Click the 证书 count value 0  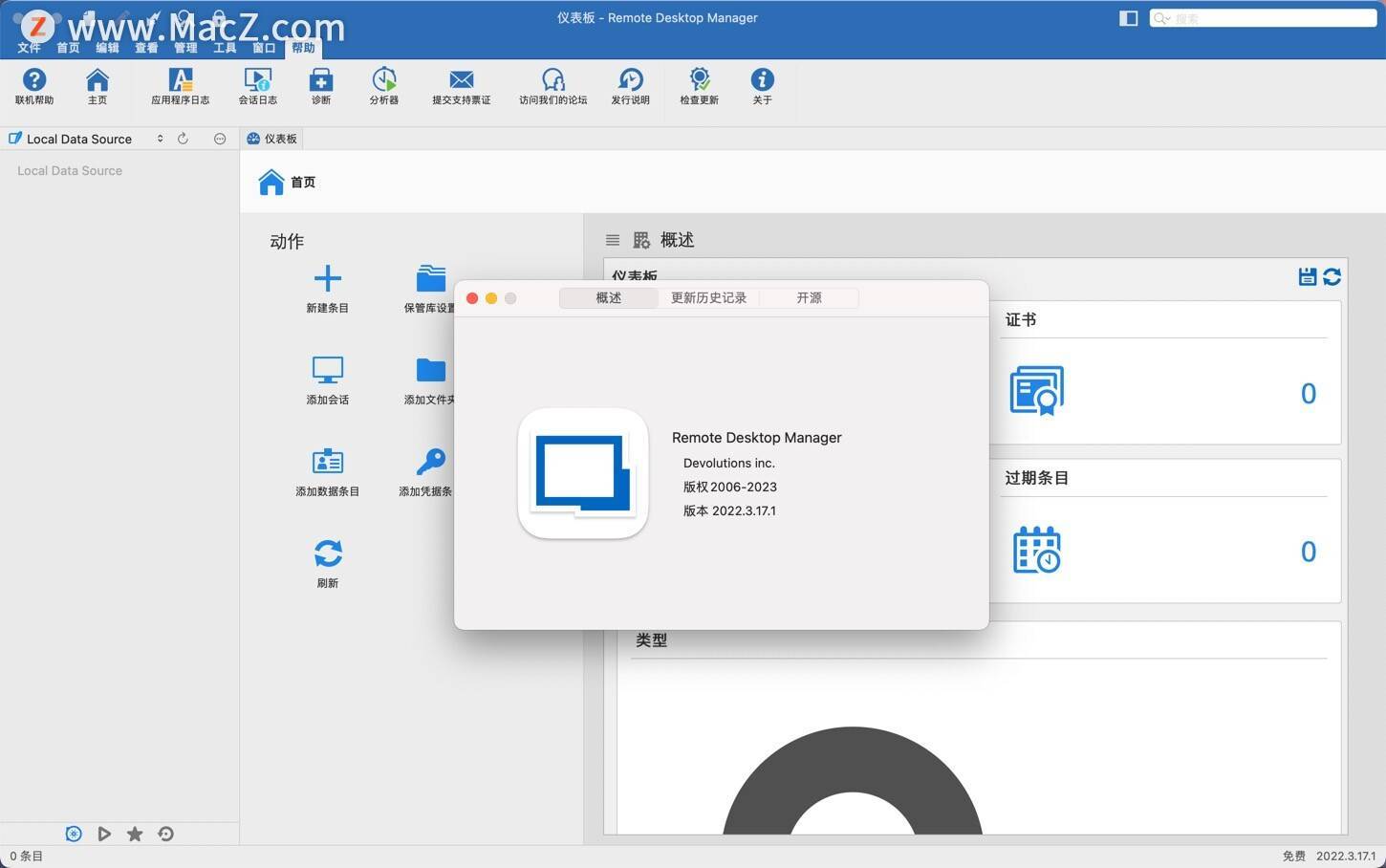pyautogui.click(x=1309, y=394)
